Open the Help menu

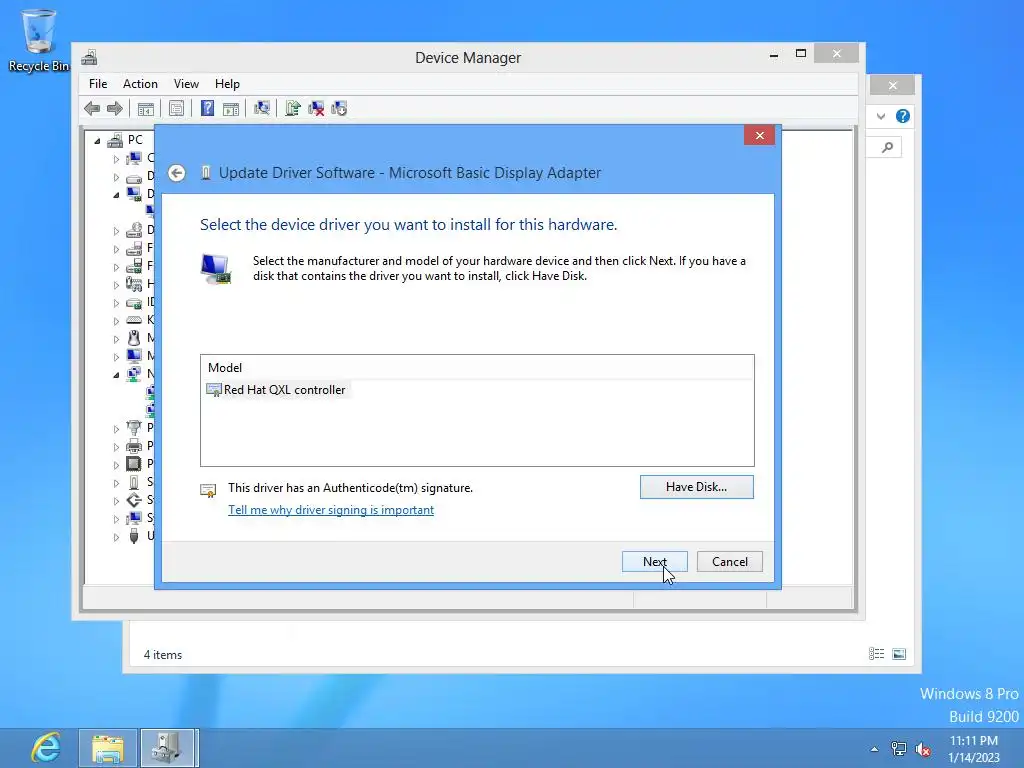tap(227, 84)
